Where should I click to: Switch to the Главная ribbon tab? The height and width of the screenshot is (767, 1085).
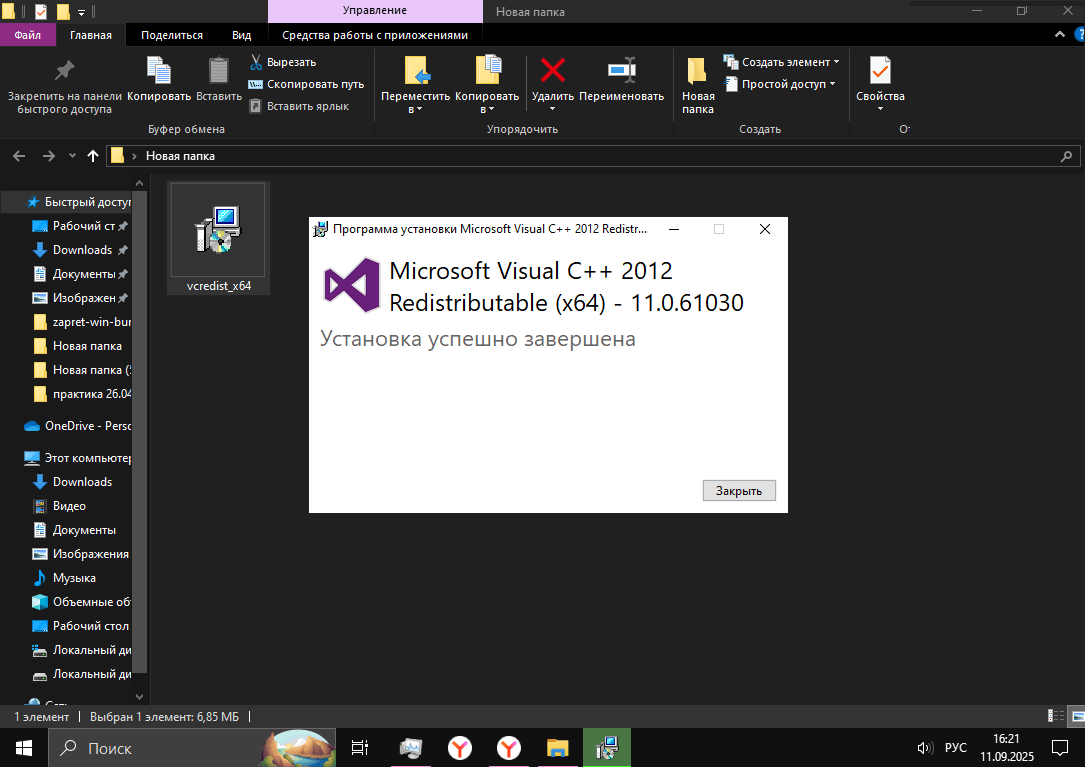(x=91, y=35)
